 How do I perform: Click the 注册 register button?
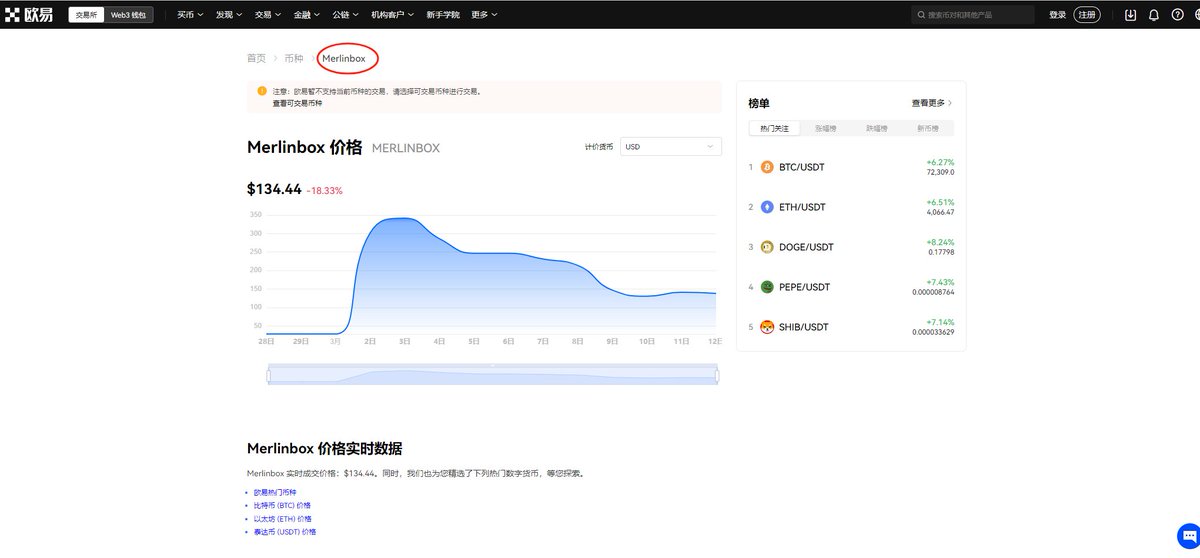(x=1087, y=15)
